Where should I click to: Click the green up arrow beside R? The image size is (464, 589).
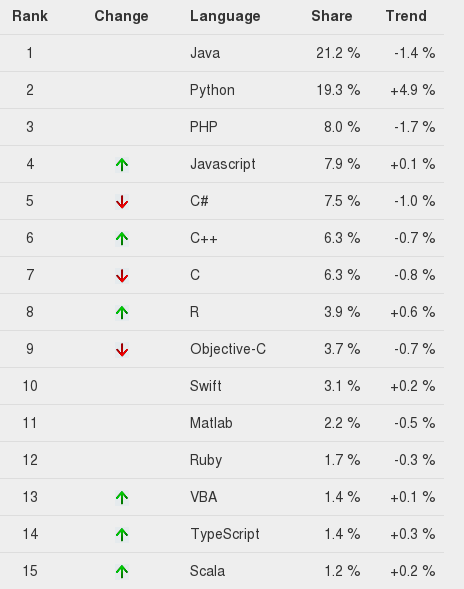click(x=122, y=313)
